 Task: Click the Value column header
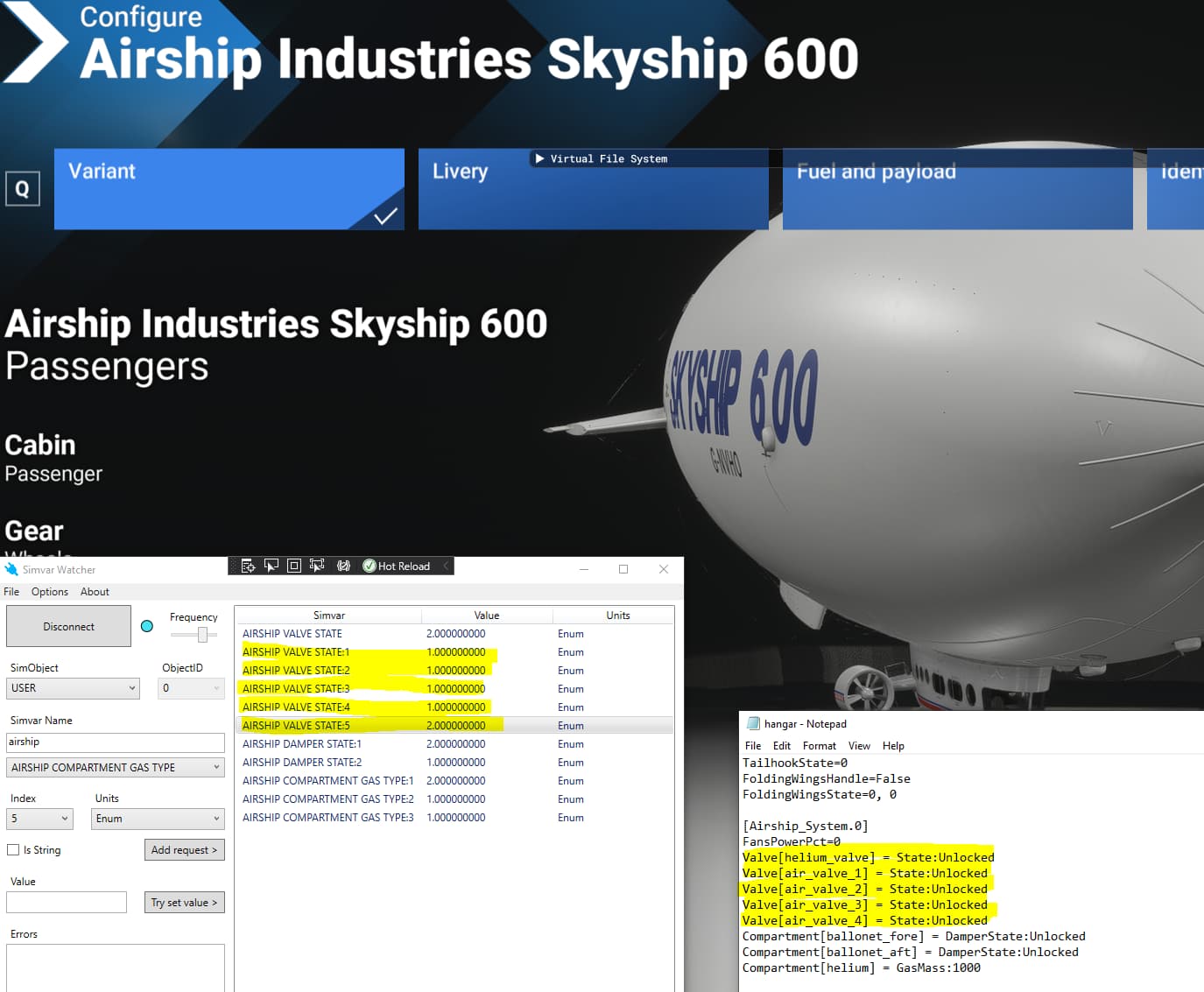(x=487, y=616)
